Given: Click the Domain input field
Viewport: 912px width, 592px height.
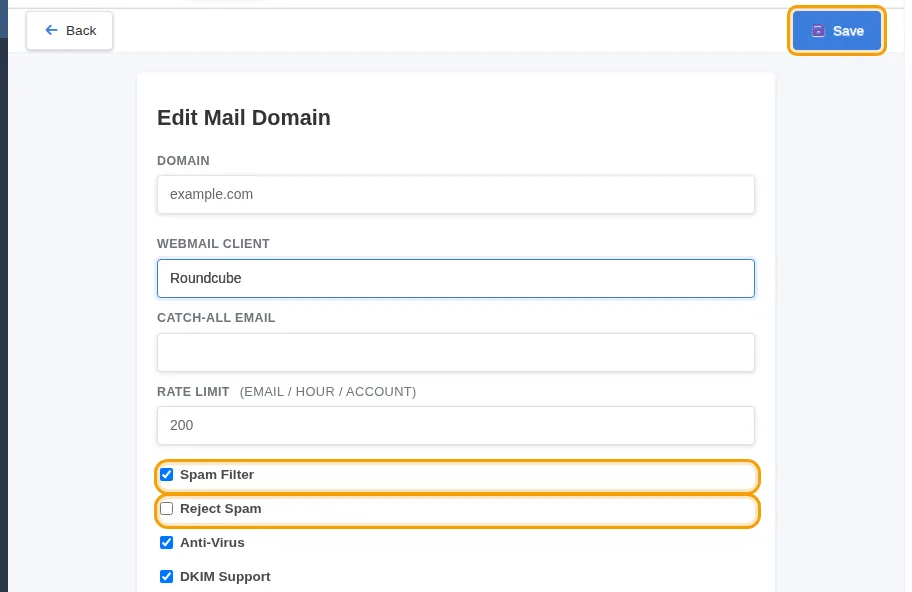Looking at the screenshot, I should pos(455,194).
